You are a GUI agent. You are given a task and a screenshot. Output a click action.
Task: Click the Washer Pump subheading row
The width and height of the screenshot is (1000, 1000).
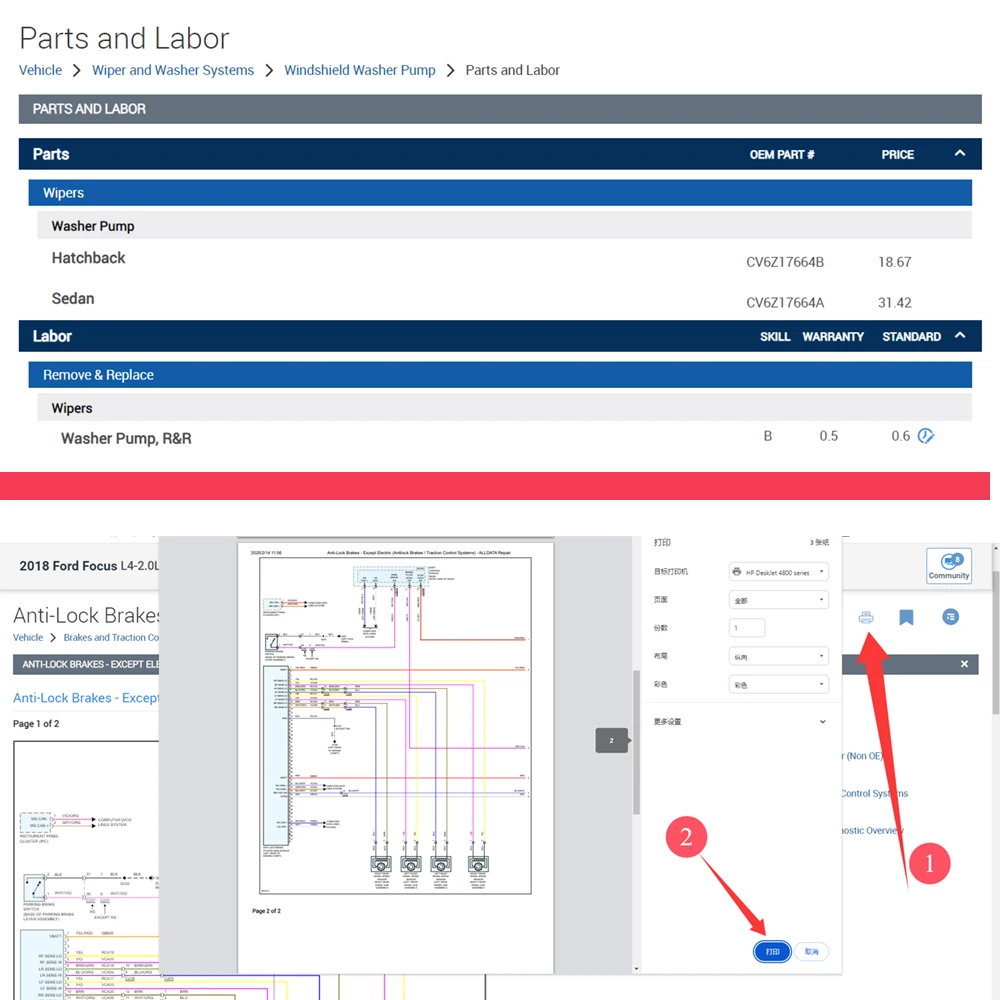(x=504, y=226)
